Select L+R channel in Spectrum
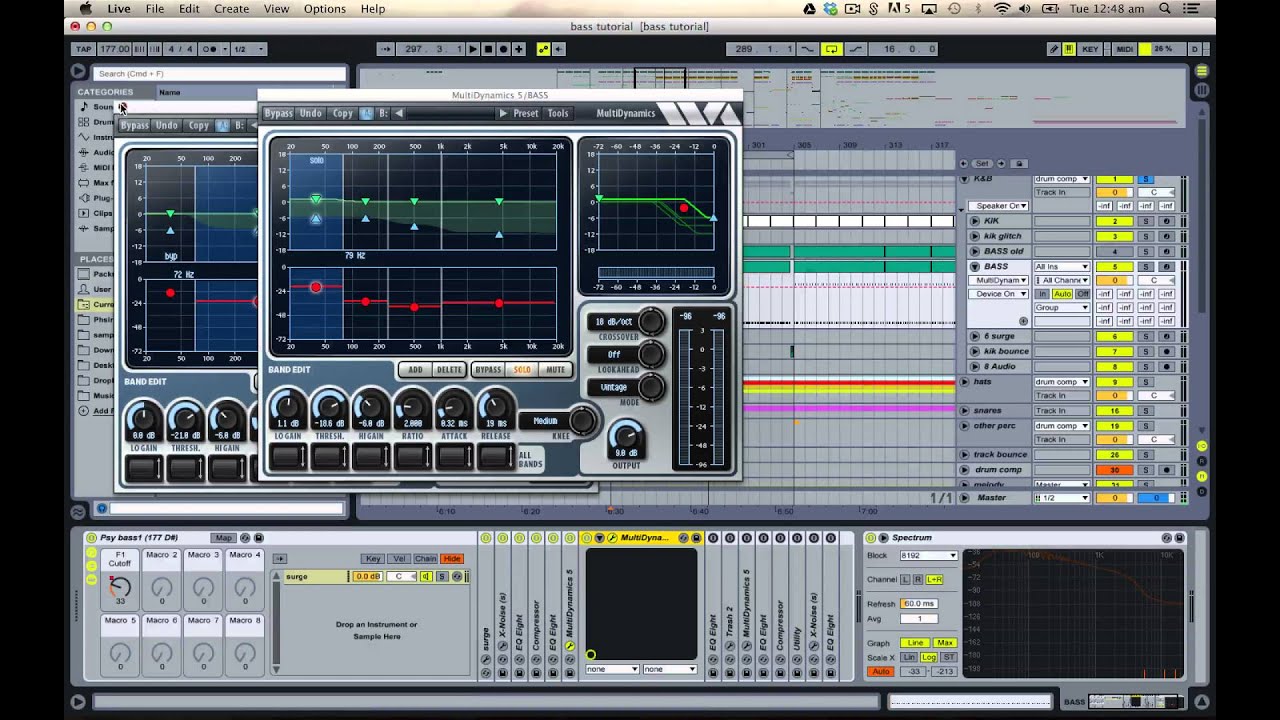 pos(935,580)
